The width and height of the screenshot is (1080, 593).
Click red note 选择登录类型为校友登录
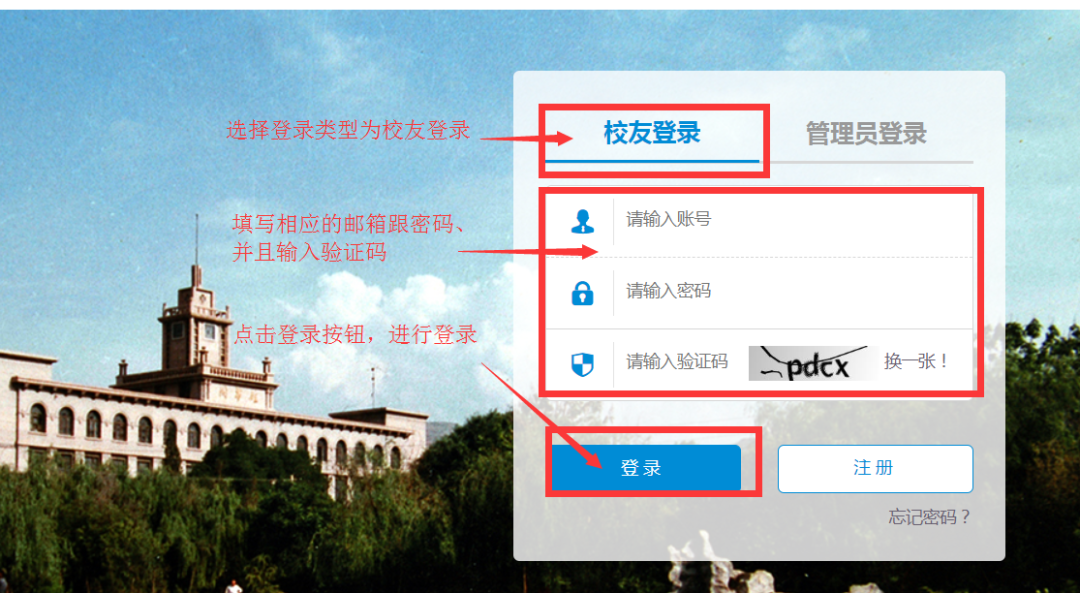click(x=348, y=130)
